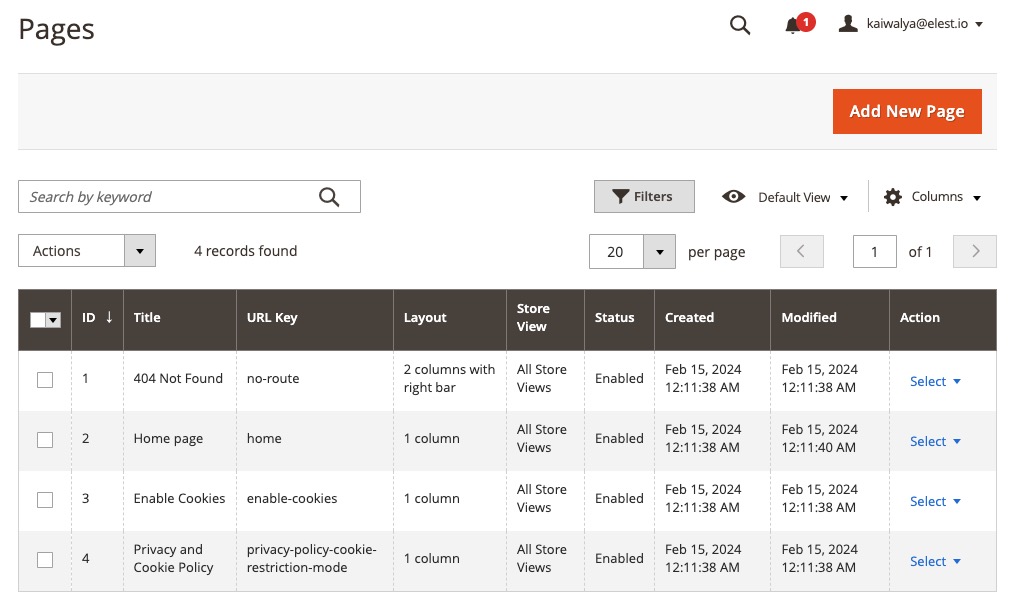
Task: Click the previous page arrow
Action: click(801, 251)
